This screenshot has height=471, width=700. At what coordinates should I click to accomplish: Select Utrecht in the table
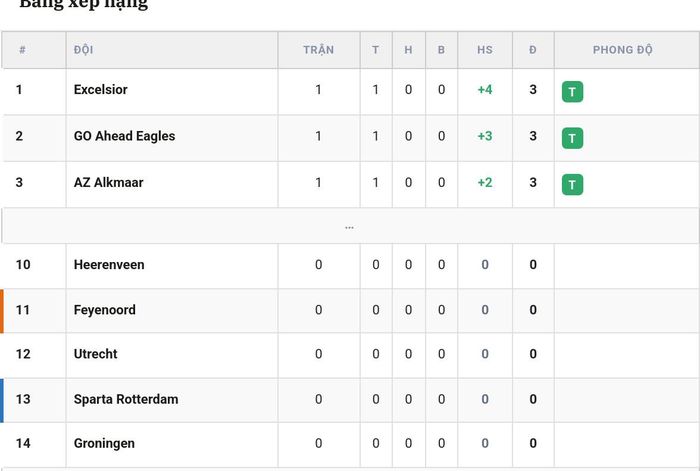coord(96,354)
